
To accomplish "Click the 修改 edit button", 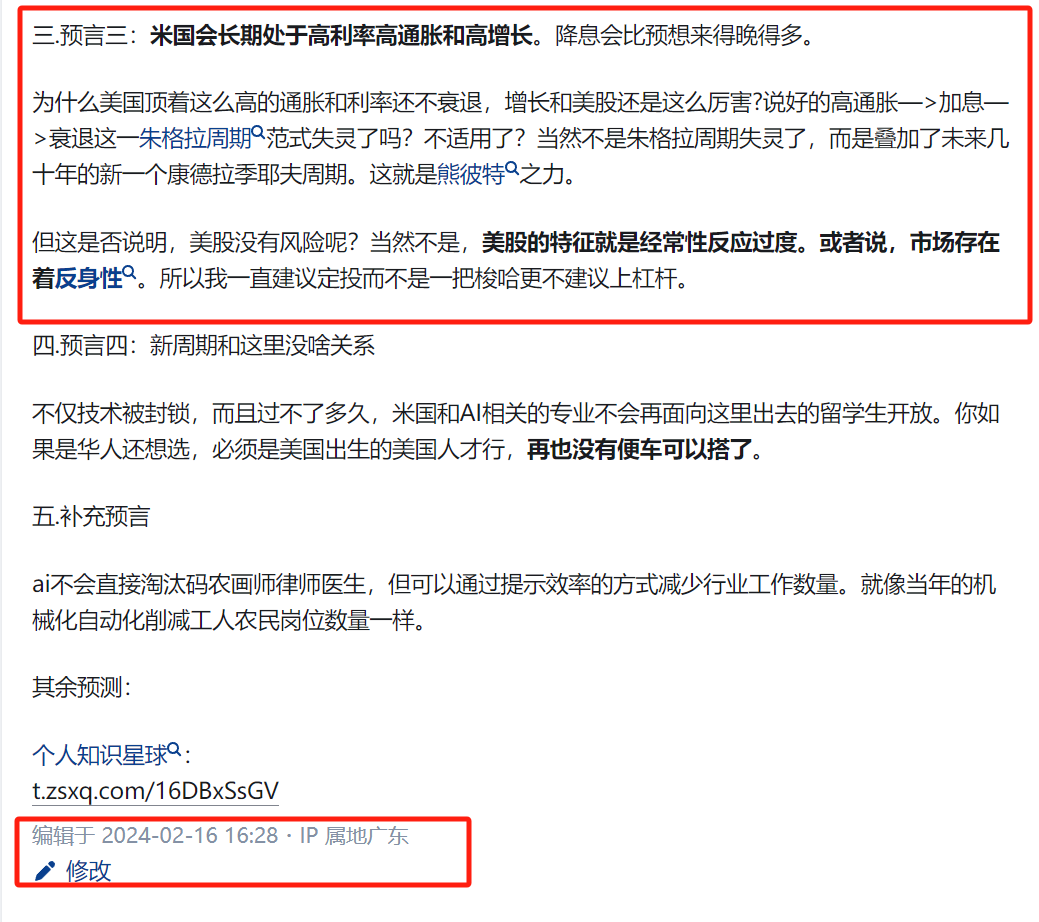I will click(88, 870).
